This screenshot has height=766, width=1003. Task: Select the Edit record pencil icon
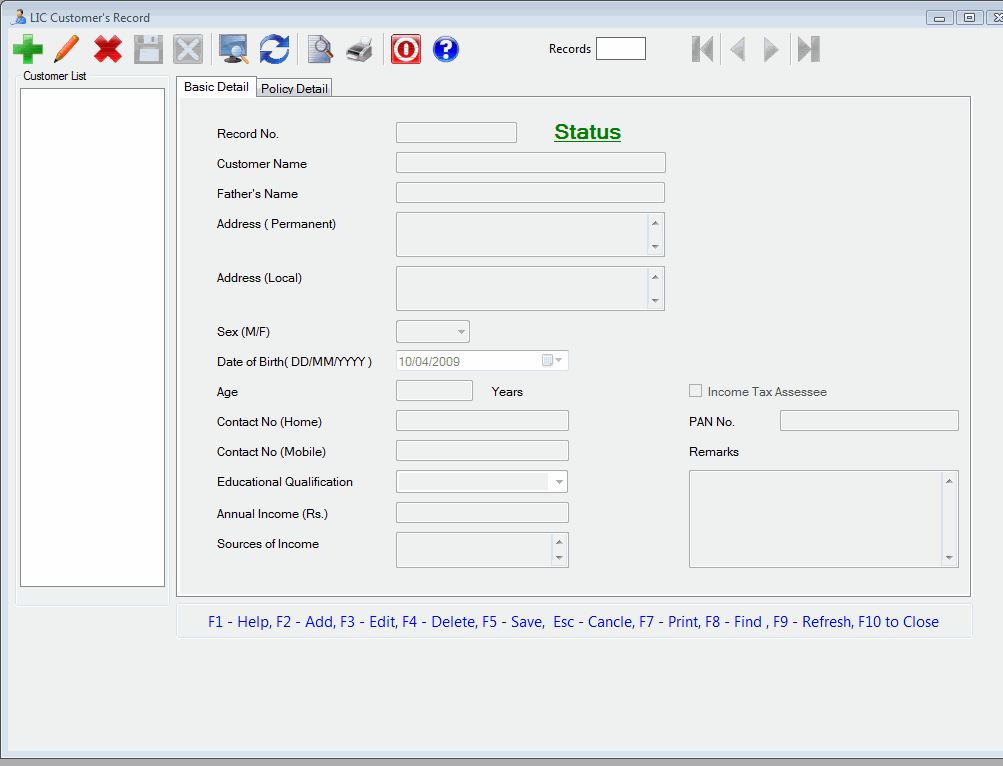click(66, 48)
